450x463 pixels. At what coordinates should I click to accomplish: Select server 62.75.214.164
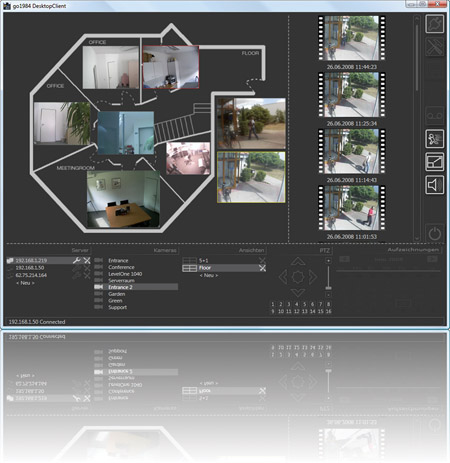(x=31, y=275)
